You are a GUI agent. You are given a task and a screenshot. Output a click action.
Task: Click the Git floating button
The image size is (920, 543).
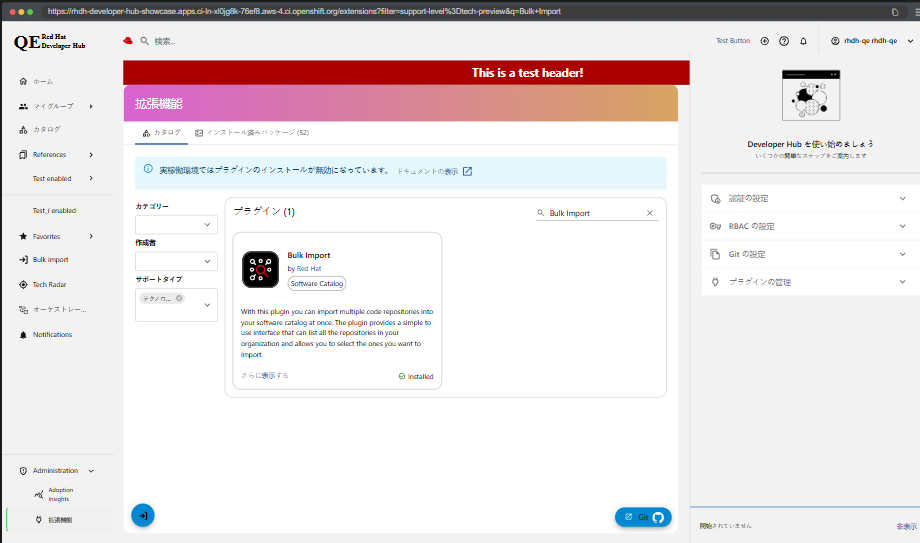click(x=643, y=517)
